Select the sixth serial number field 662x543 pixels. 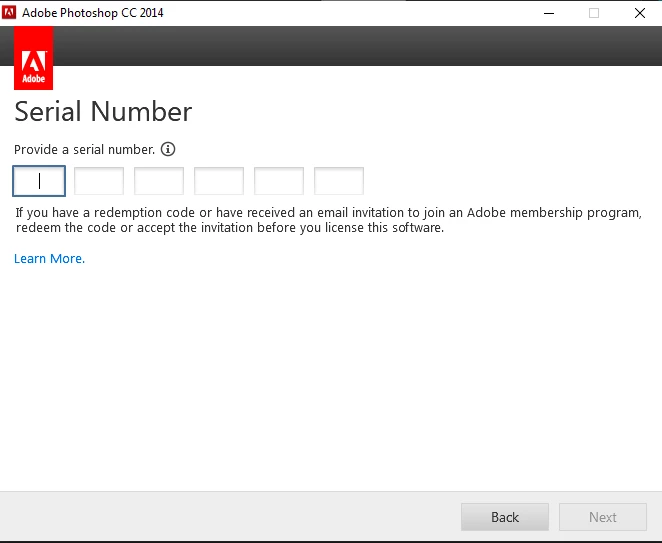pos(339,181)
